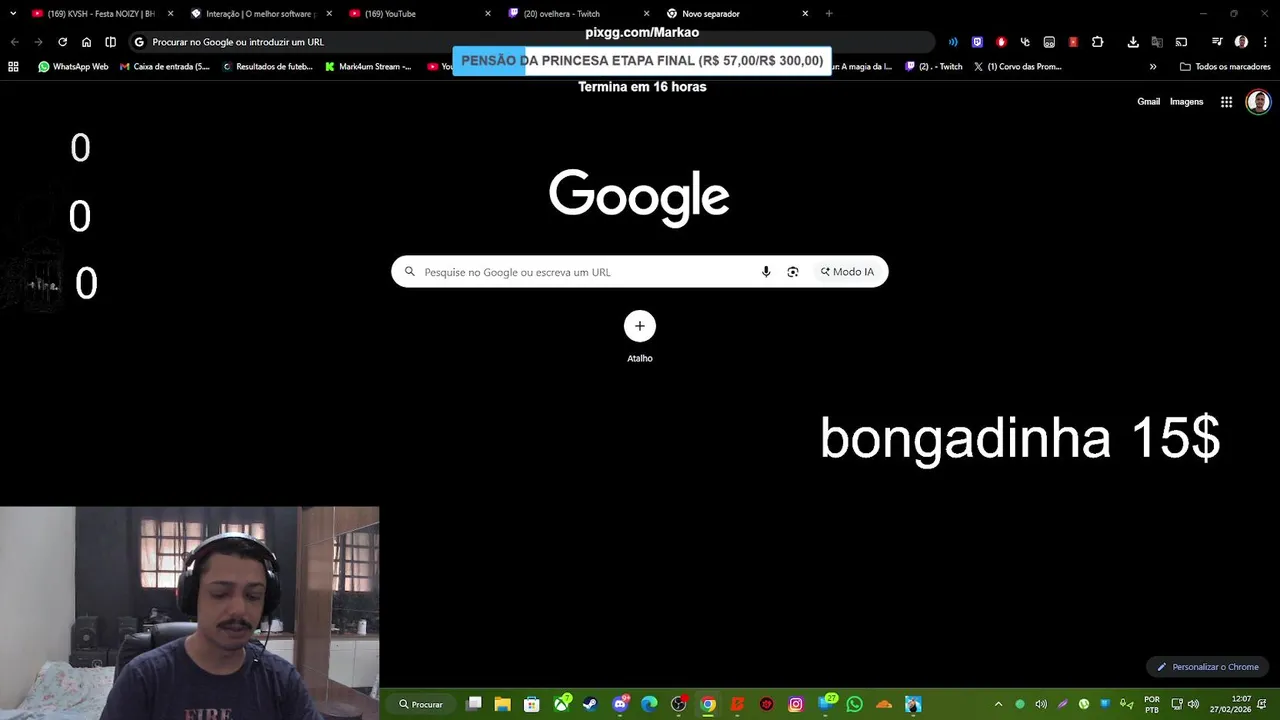1280x720 pixels.
Task: Close the (169) YouTube tab
Action: coord(488,14)
